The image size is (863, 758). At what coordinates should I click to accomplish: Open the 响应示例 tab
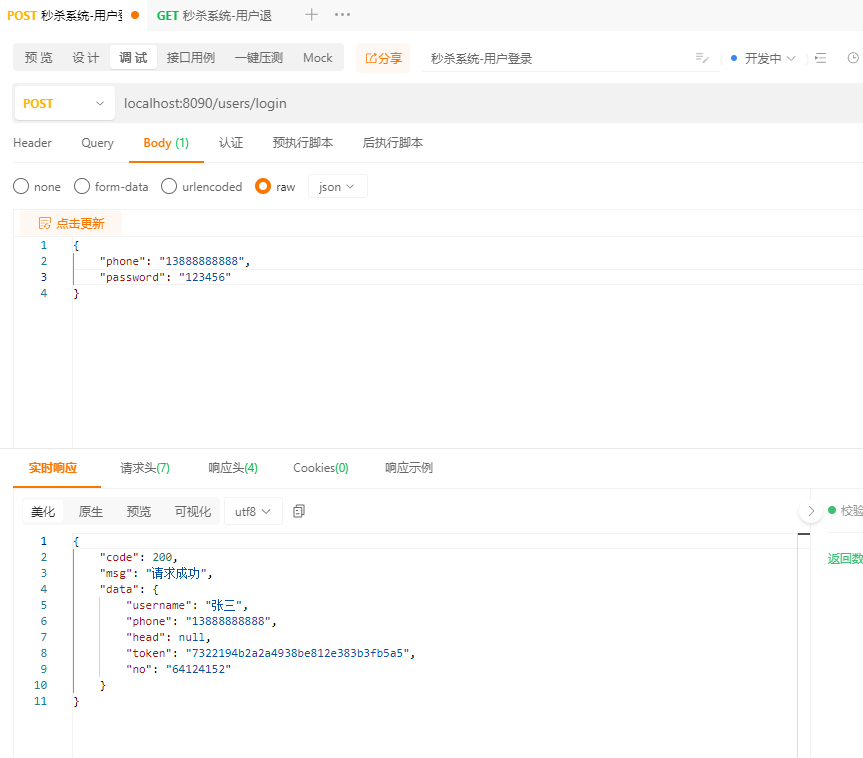tap(409, 468)
